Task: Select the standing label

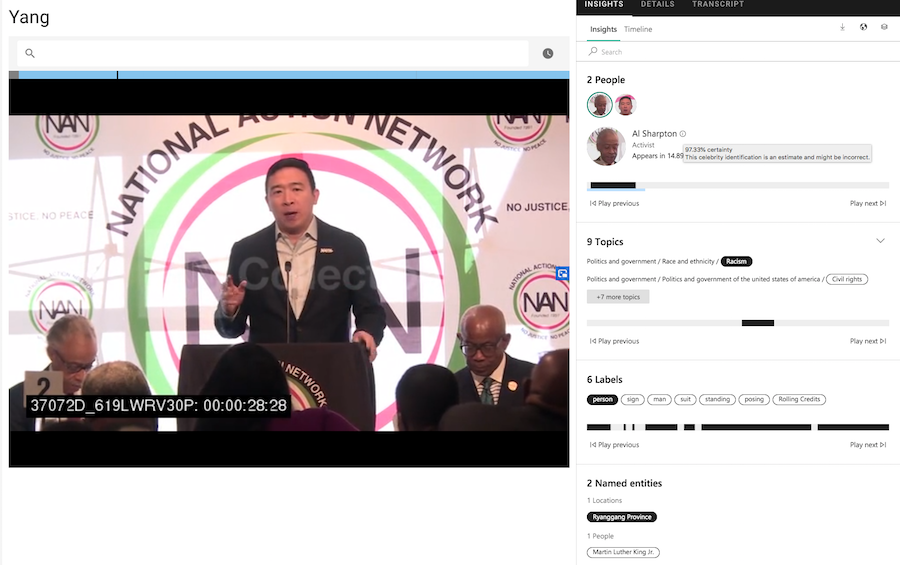Action: click(717, 400)
